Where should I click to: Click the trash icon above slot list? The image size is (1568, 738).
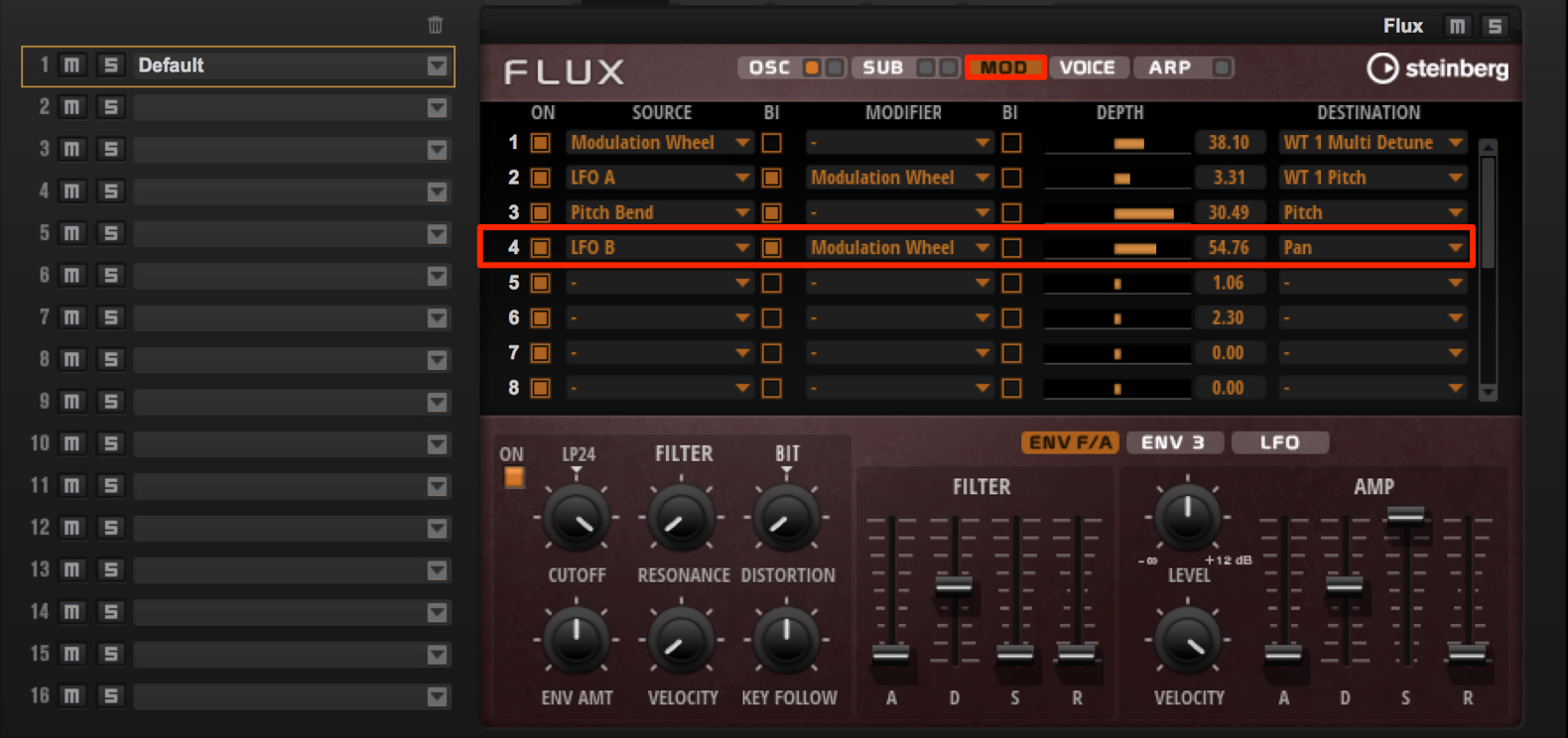click(x=435, y=25)
